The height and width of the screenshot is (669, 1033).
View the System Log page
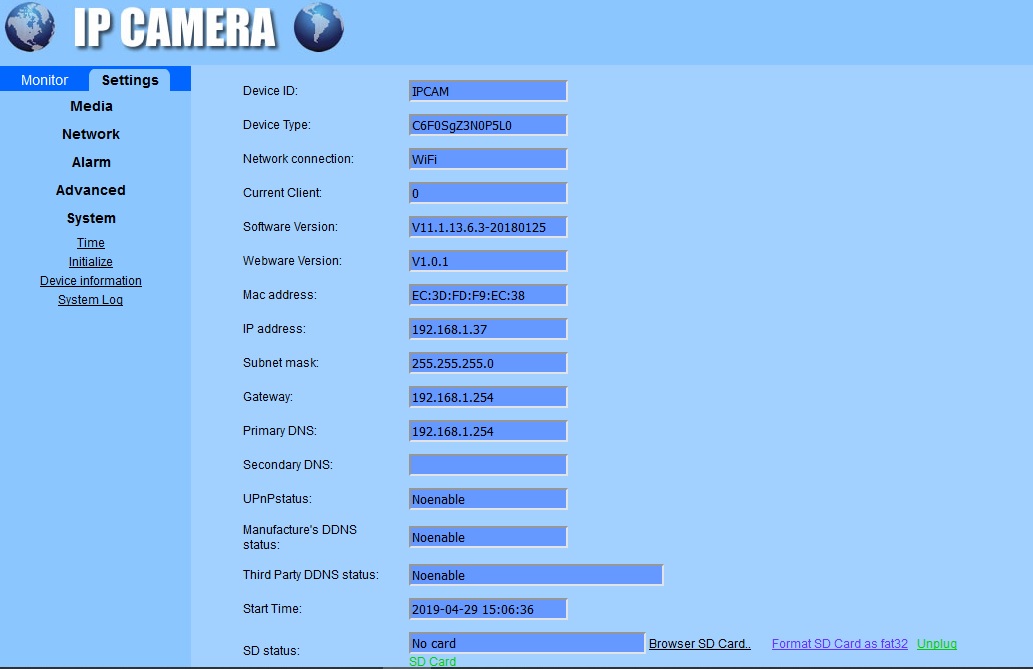point(91,300)
